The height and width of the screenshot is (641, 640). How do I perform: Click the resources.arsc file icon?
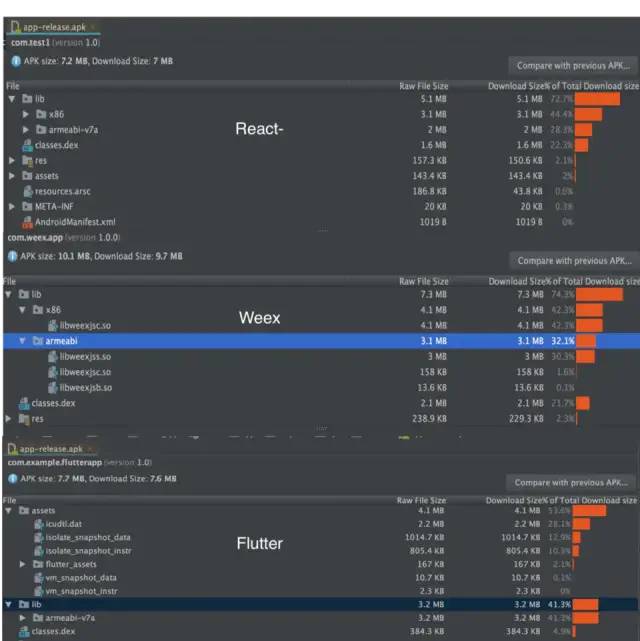tap(28, 191)
